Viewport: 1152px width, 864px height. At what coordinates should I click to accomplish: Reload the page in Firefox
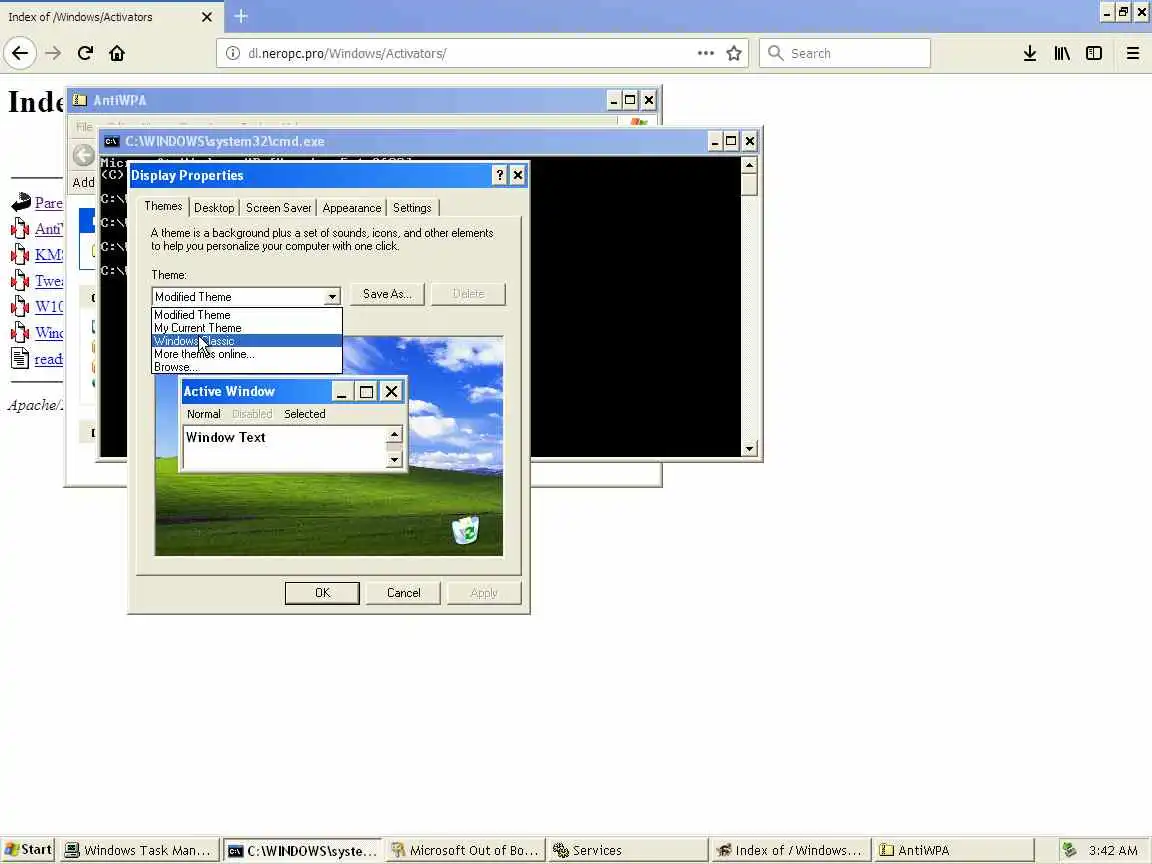pos(85,53)
